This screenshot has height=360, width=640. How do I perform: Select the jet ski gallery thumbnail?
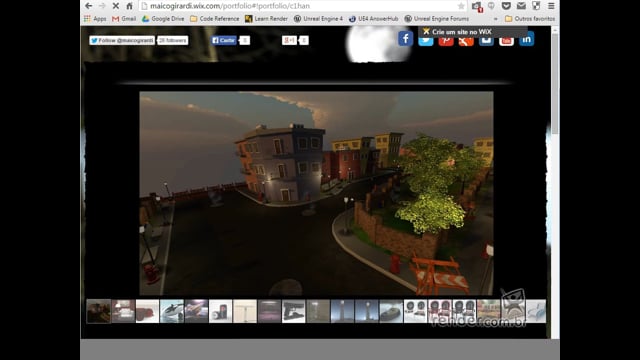(x=172, y=311)
